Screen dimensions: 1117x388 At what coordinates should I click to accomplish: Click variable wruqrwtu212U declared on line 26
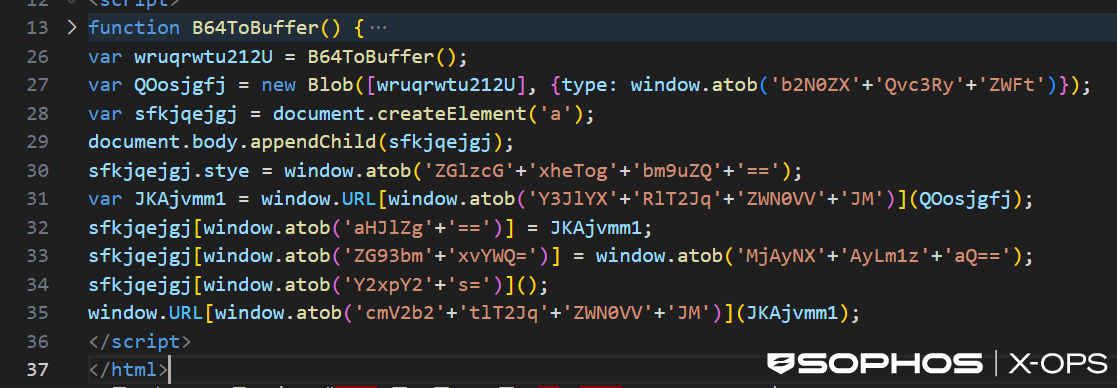[204, 56]
